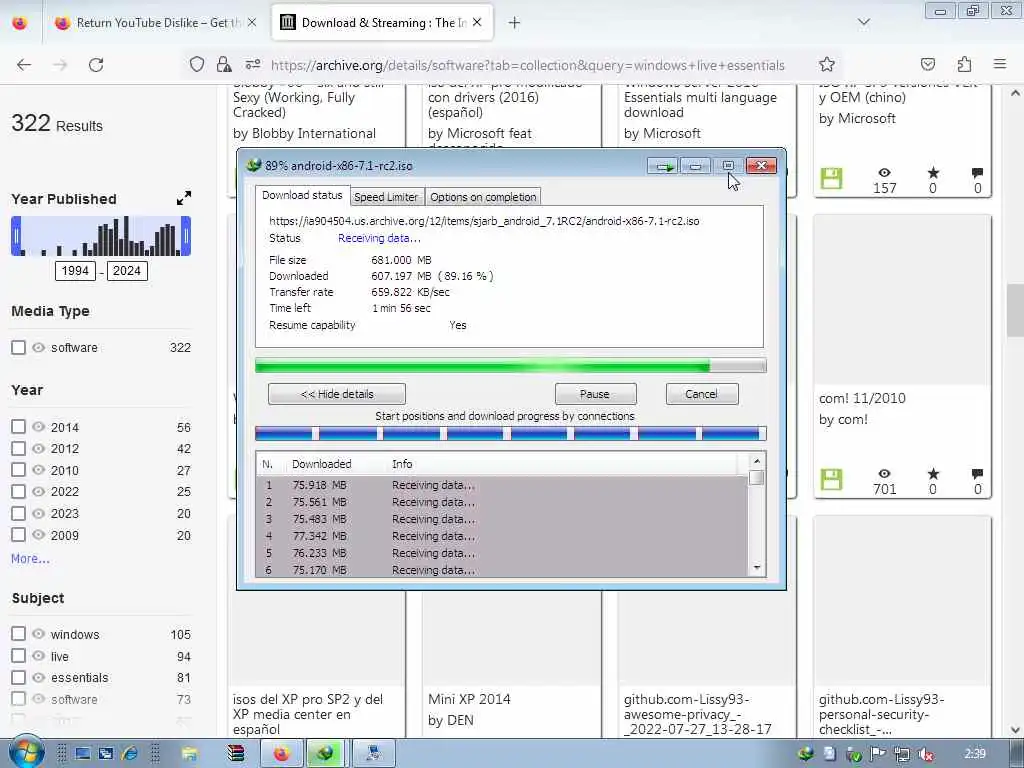Click the muted volume tray icon
The width and height of the screenshot is (1024, 768).
[925, 754]
